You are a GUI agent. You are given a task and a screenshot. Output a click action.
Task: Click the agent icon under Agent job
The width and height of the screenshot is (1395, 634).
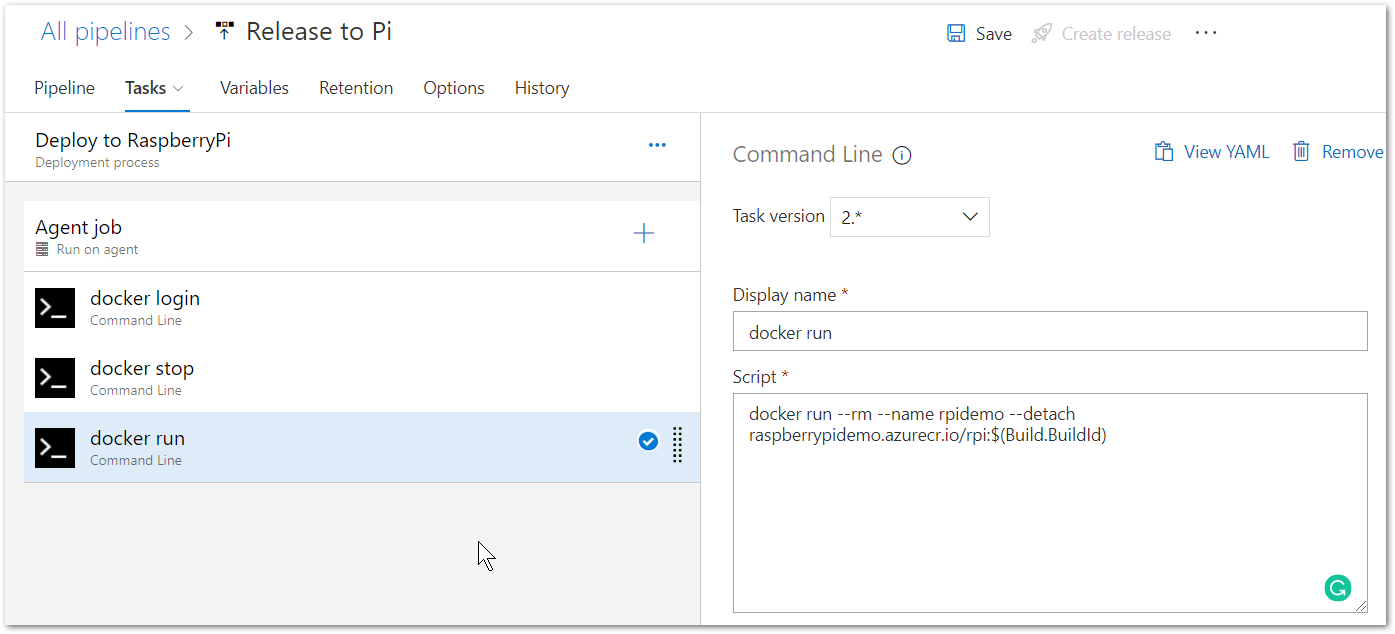click(41, 249)
